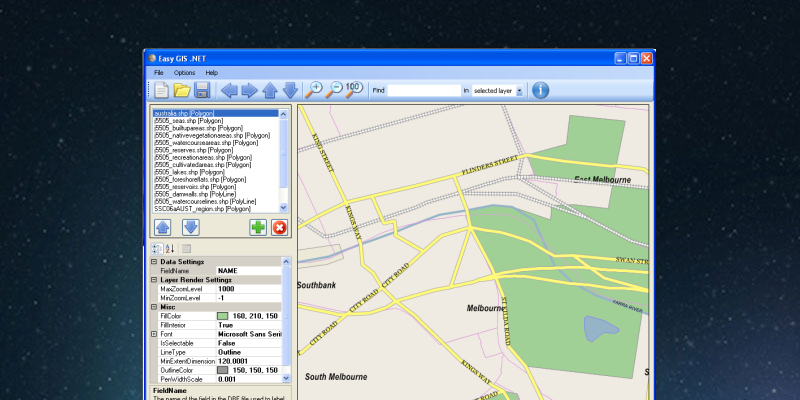Select the j5505_foreshoreflats.shp layer

point(216,180)
